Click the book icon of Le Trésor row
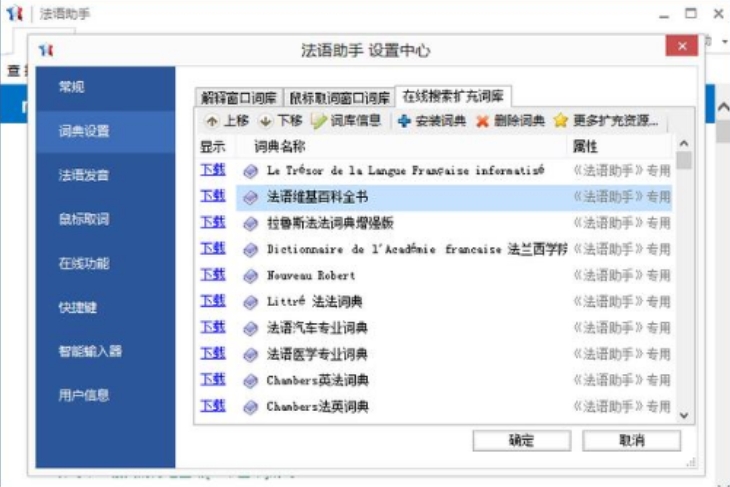The height and width of the screenshot is (487, 730). pos(250,171)
